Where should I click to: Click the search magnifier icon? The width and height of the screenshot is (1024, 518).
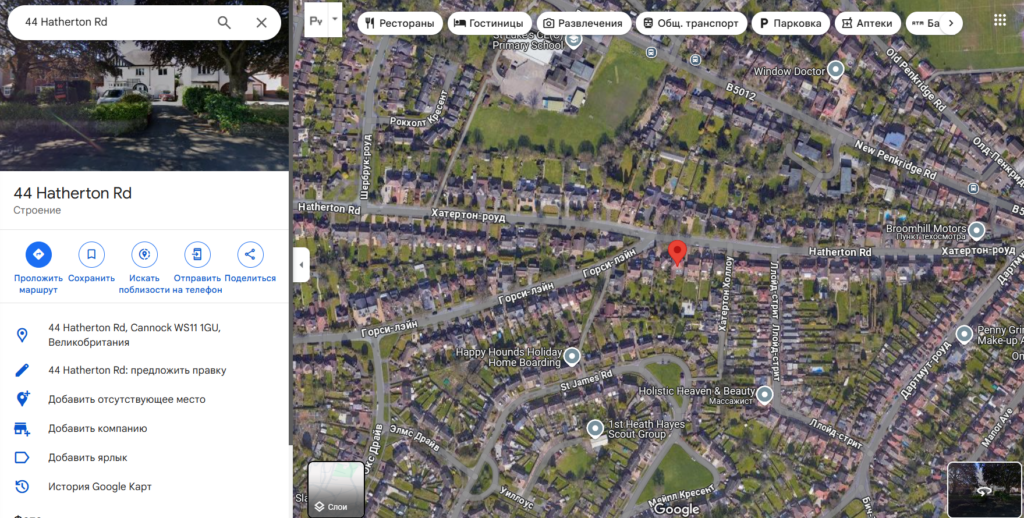coord(224,22)
